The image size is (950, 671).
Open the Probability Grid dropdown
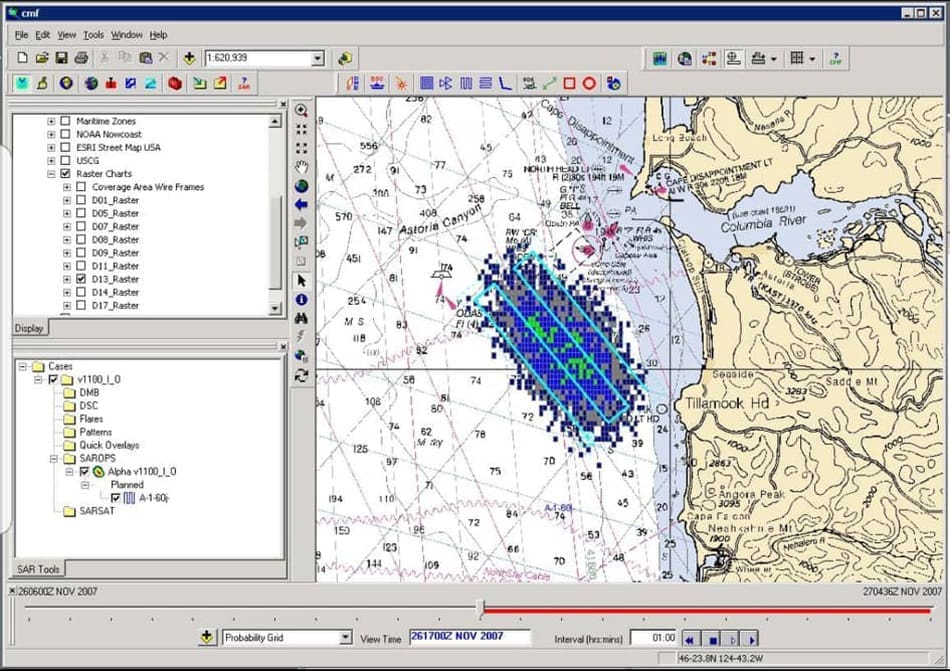tap(345, 638)
